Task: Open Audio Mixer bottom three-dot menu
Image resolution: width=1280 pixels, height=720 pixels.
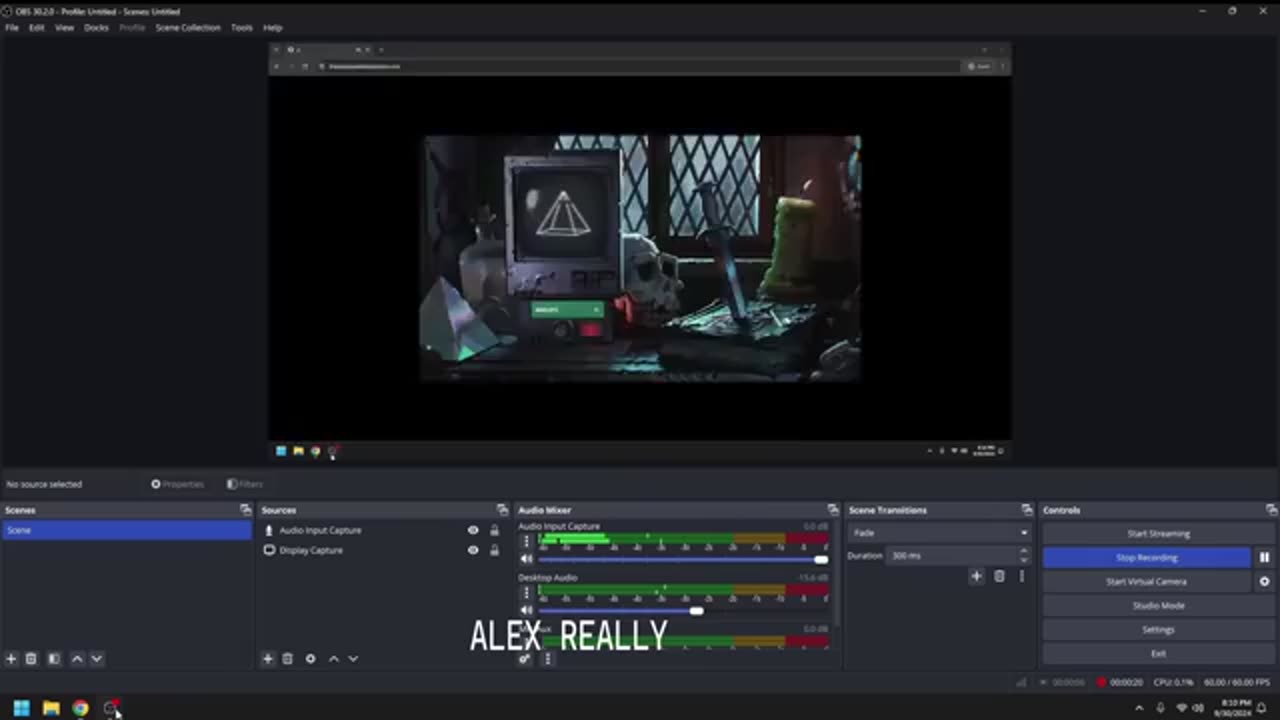Action: pos(547,659)
